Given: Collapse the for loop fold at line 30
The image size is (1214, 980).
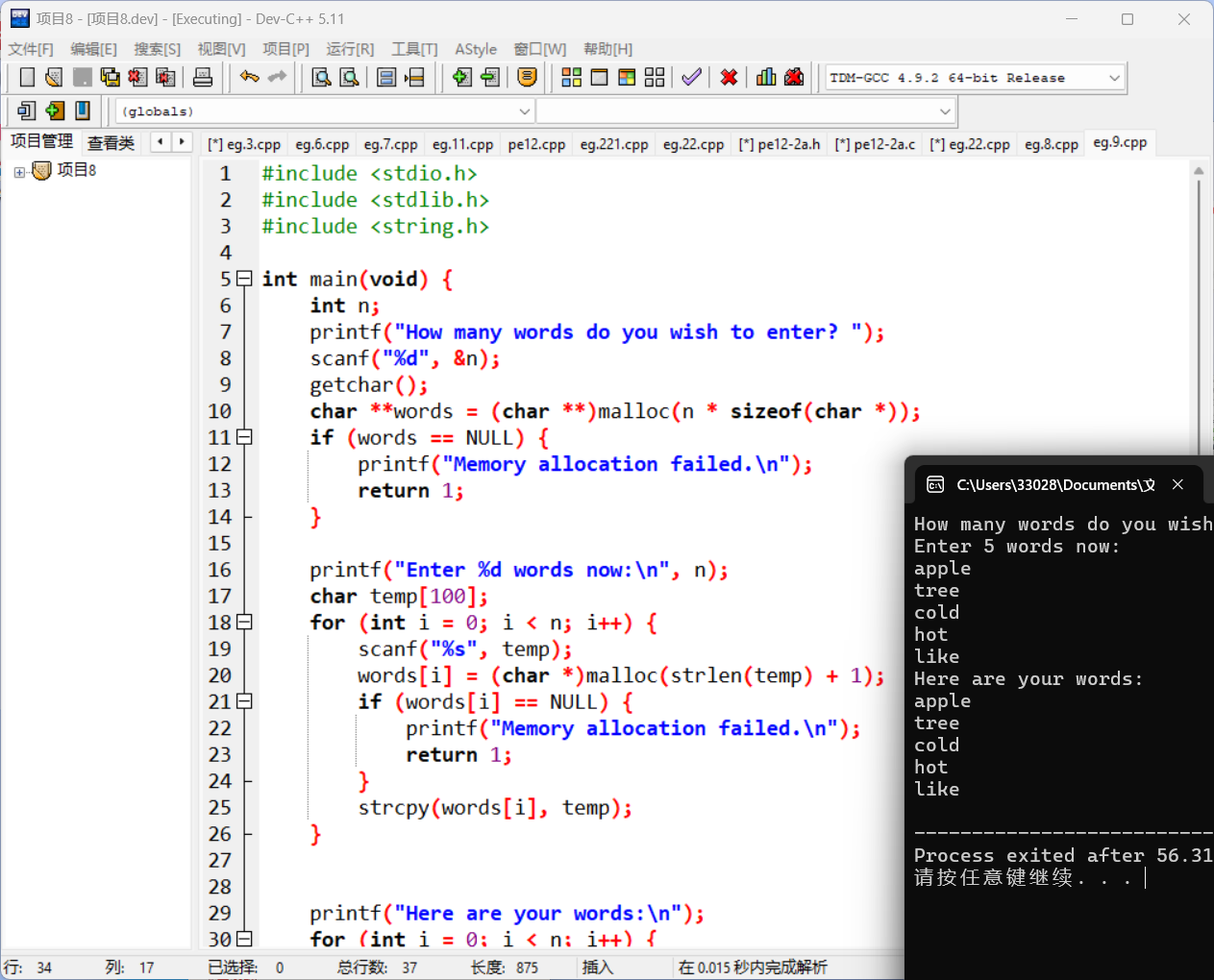Looking at the screenshot, I should coord(244,939).
